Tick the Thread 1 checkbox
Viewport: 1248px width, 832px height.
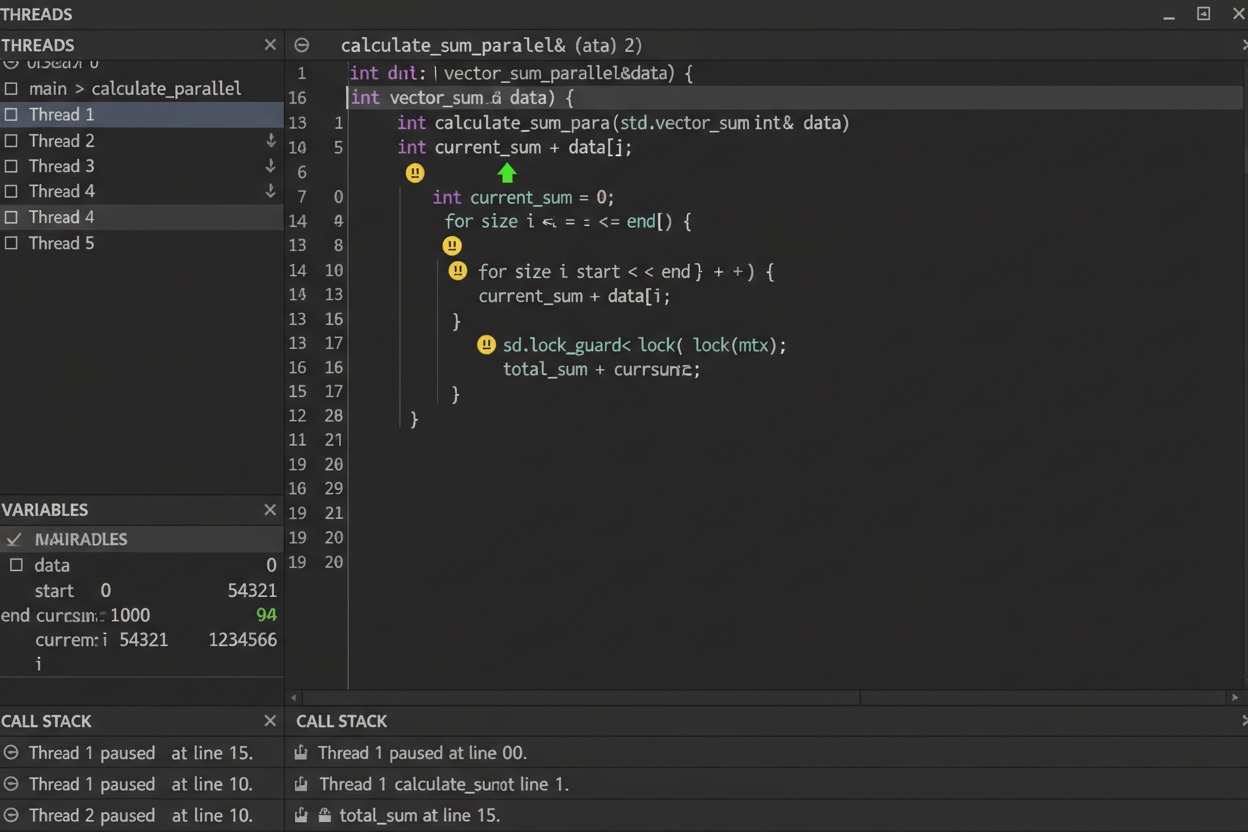(11, 115)
